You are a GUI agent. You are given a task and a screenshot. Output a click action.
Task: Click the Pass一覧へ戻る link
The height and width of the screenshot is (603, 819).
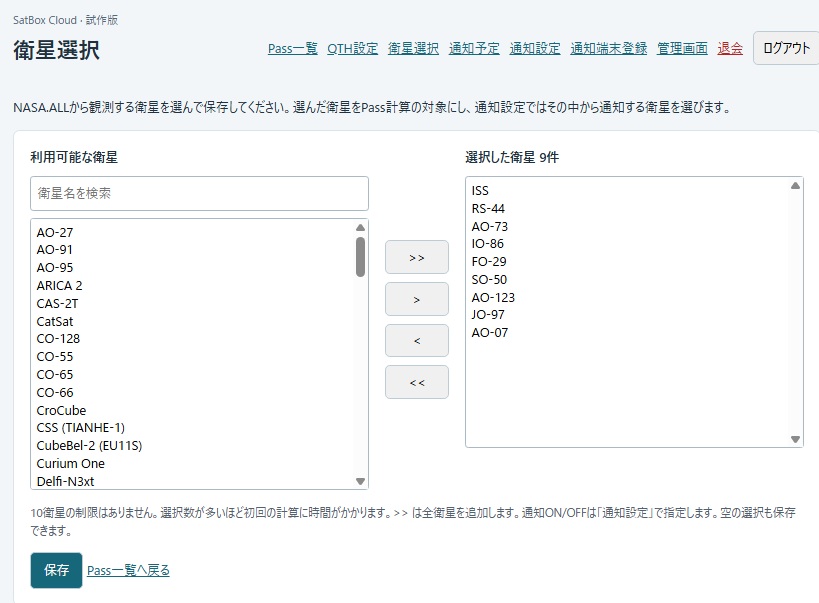coord(128,570)
